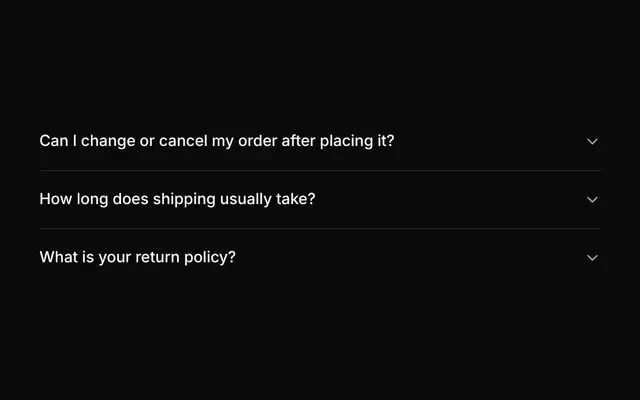
Task: Select the 'shipping usually take?' heading
Action: (177, 199)
